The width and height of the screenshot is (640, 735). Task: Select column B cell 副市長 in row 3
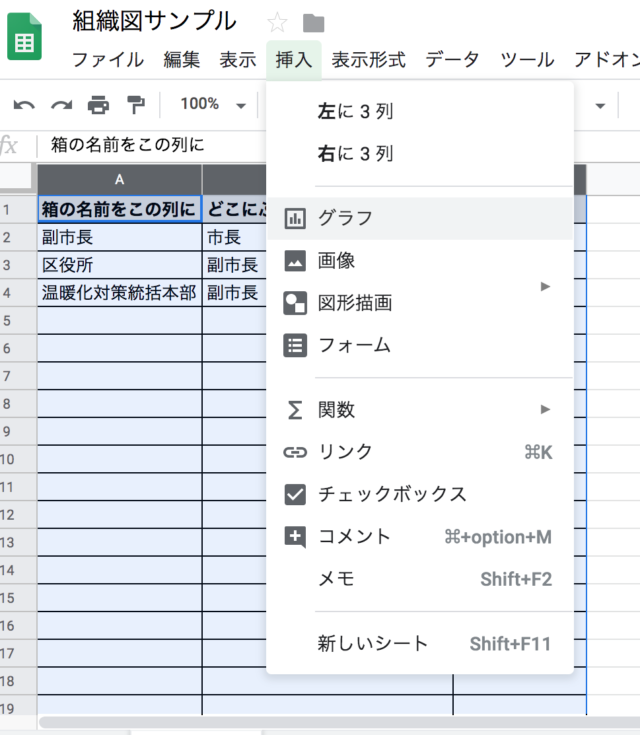(234, 265)
